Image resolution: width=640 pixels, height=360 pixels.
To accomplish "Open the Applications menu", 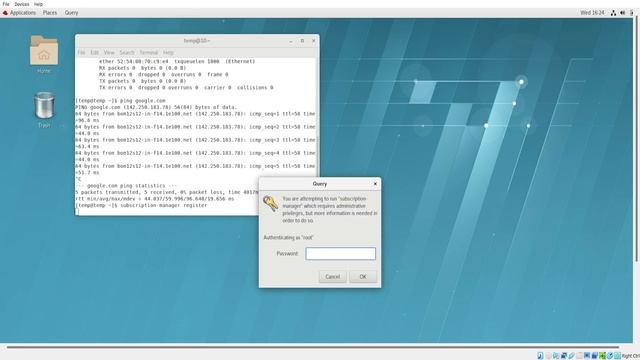I will pyautogui.click(x=23, y=13).
